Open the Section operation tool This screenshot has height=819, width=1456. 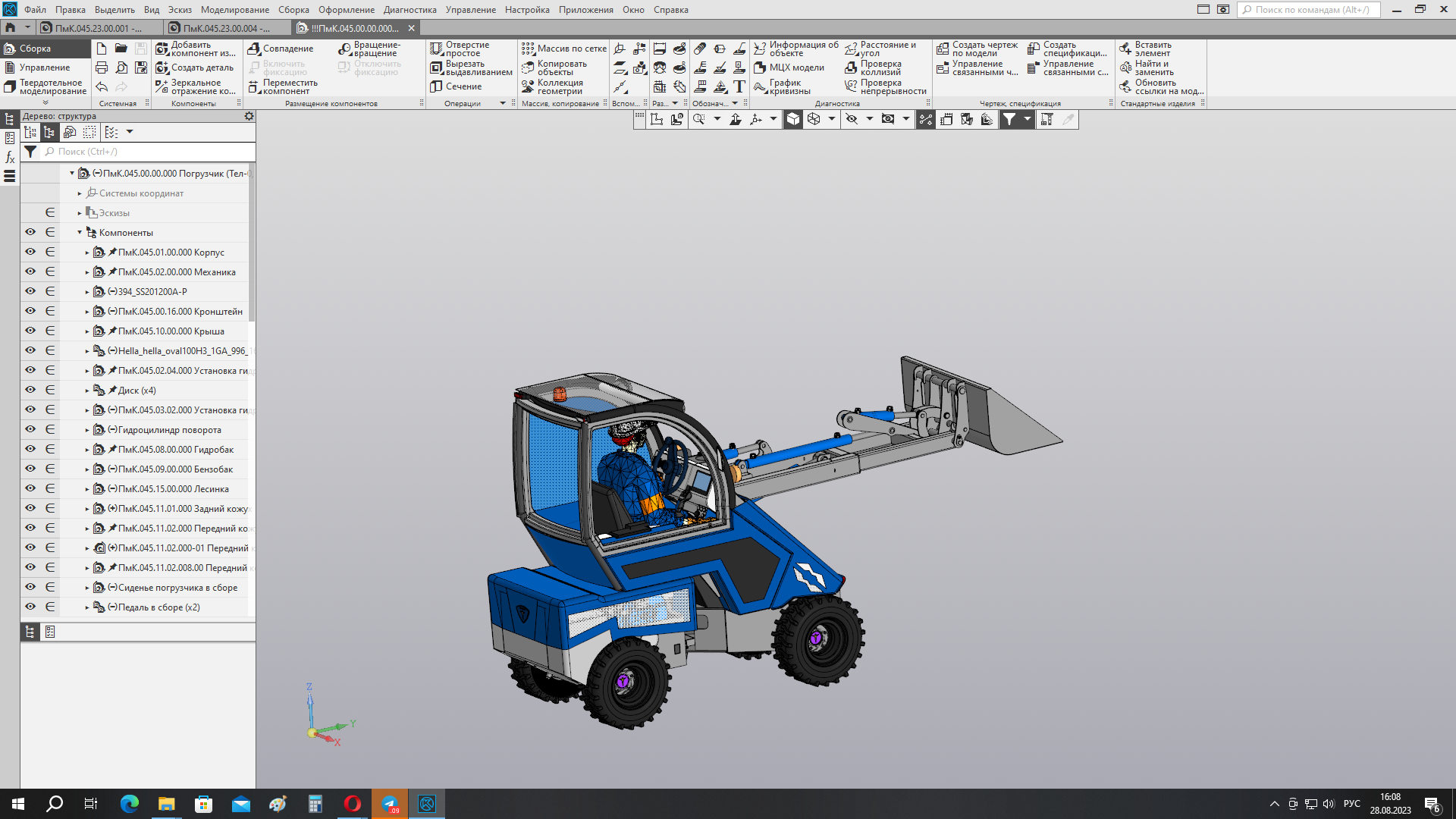[x=436, y=86]
